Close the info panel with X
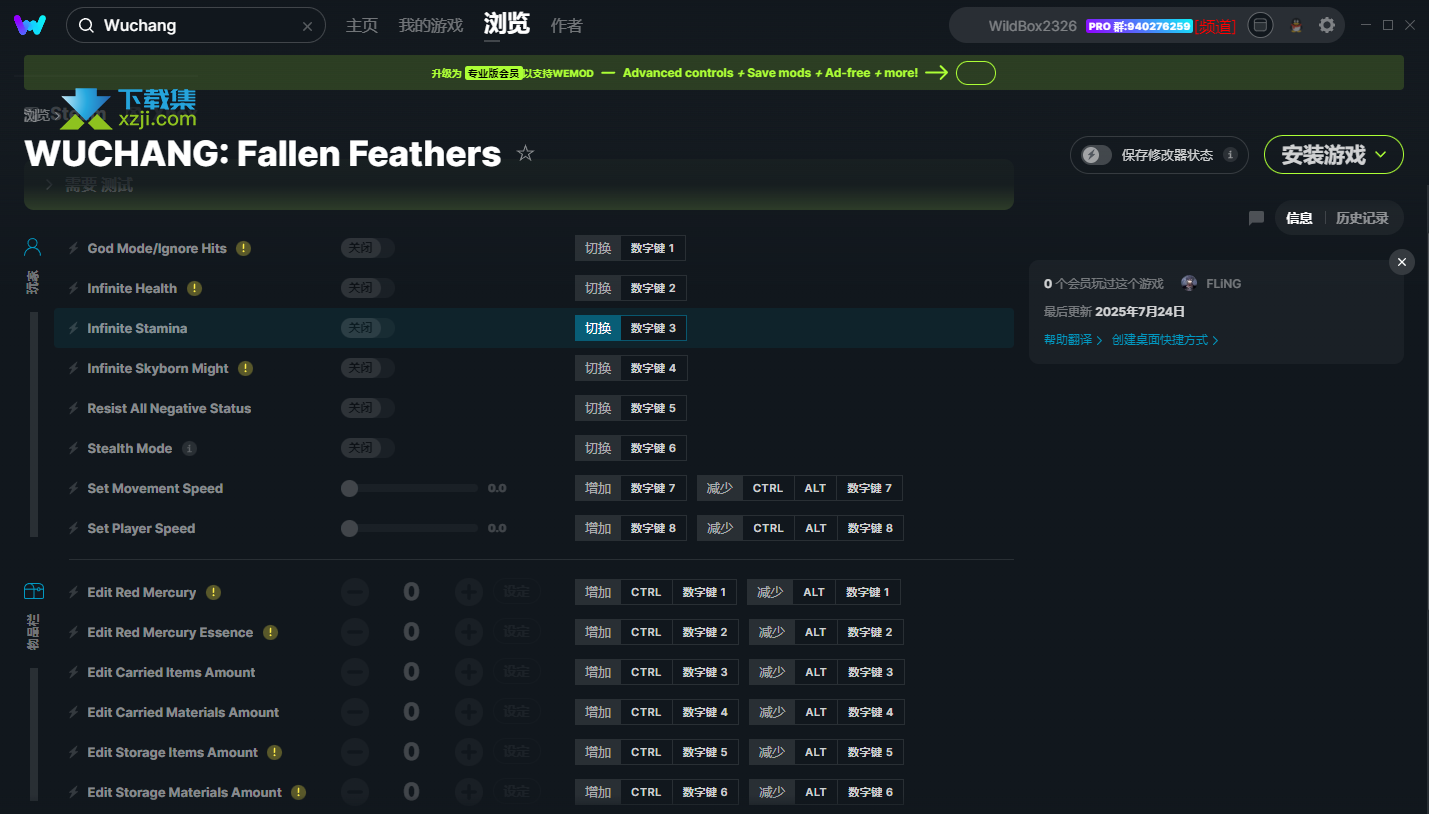This screenshot has width=1429, height=814. (1402, 262)
